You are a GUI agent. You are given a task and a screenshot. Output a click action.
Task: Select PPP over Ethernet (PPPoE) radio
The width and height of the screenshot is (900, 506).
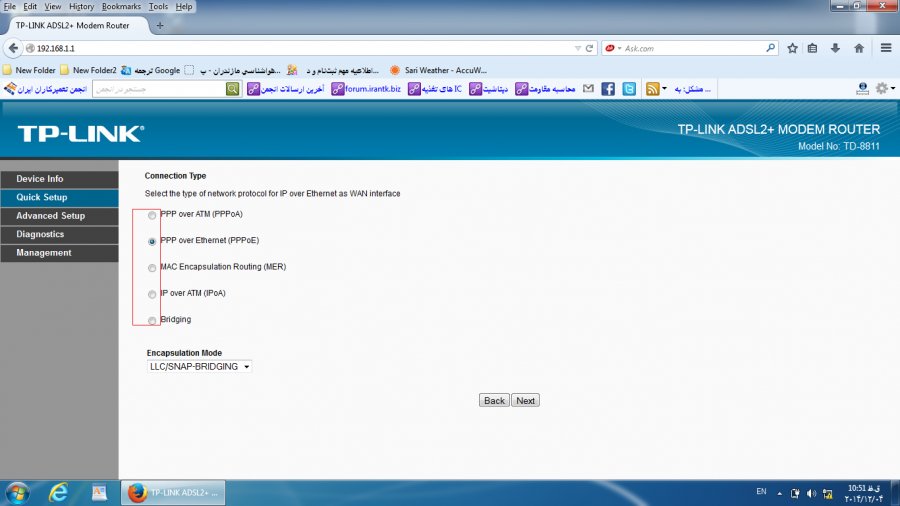pyautogui.click(x=152, y=242)
